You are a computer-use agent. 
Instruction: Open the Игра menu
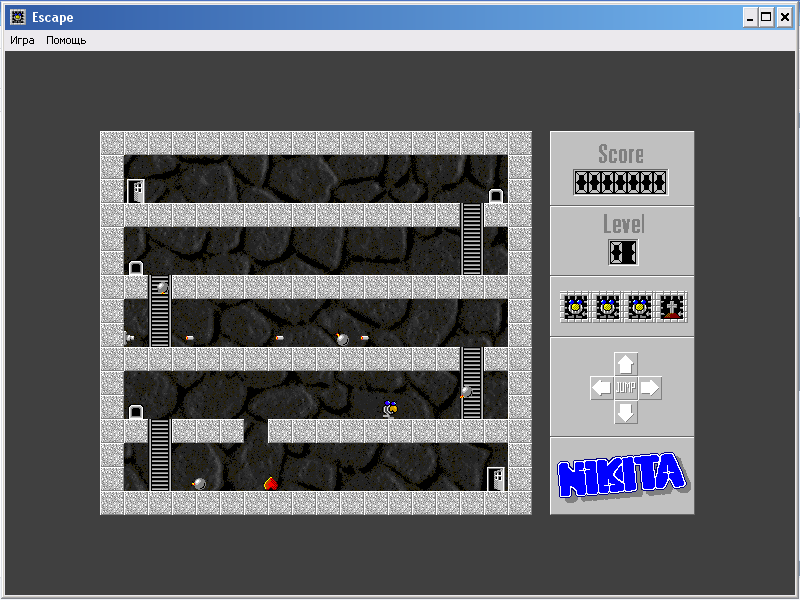coord(22,40)
